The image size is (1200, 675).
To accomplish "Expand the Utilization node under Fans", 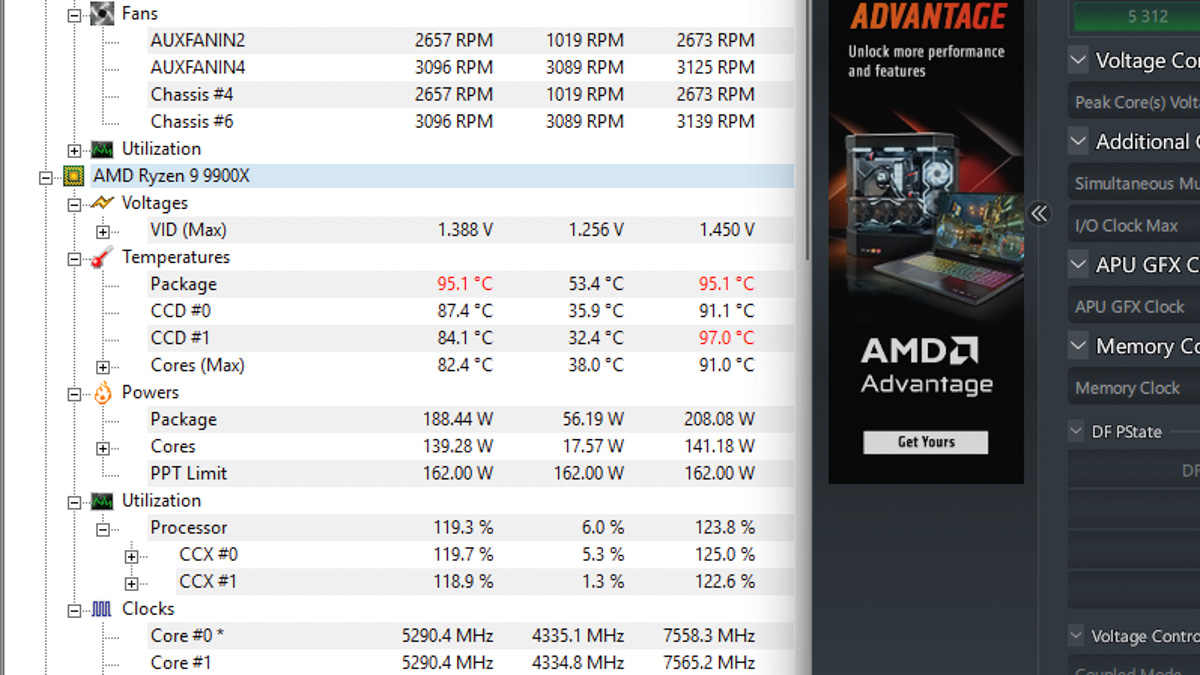I will 74,150.
